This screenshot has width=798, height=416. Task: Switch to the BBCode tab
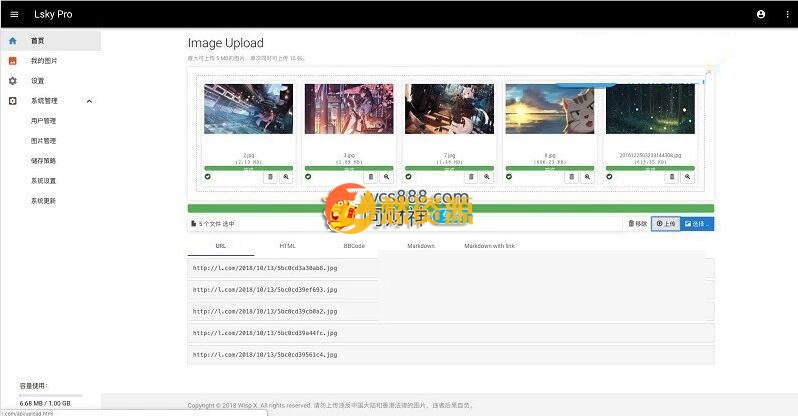[x=354, y=246]
